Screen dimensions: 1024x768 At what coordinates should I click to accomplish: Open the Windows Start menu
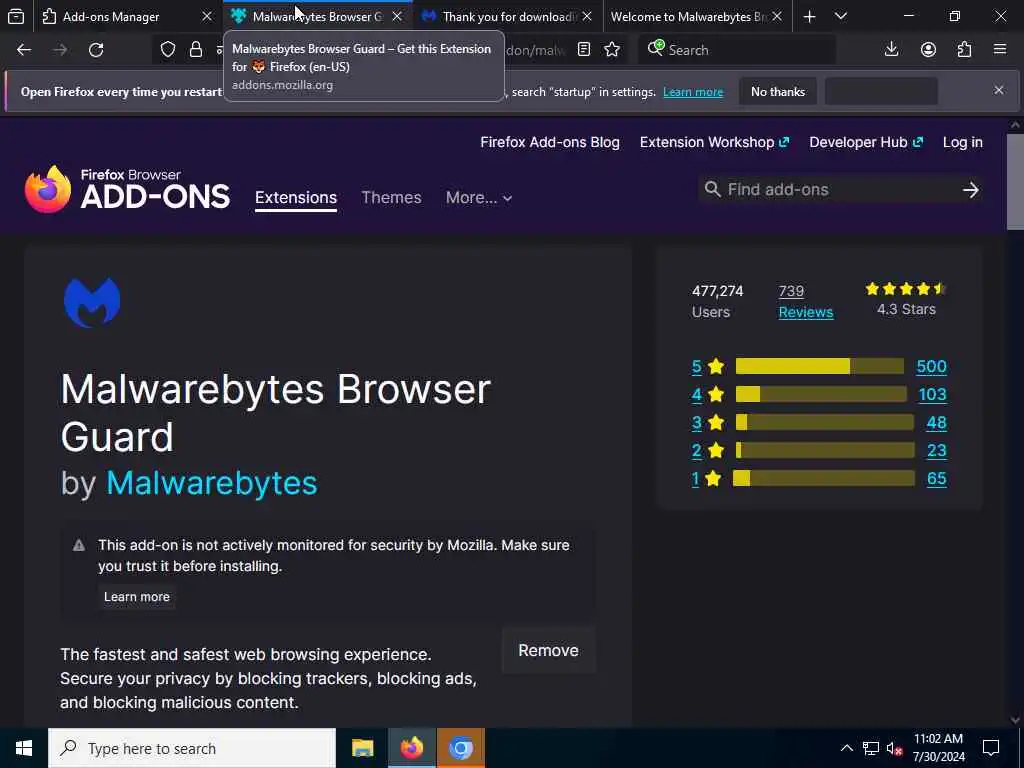pos(24,748)
